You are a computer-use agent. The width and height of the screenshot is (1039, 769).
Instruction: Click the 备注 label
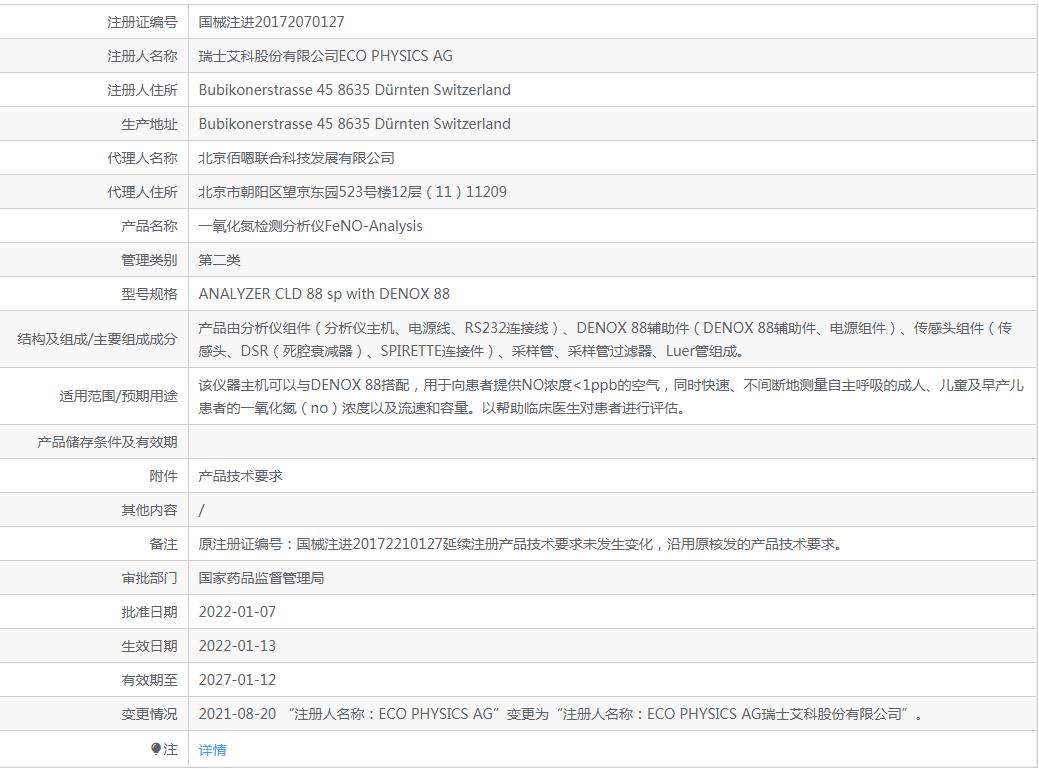163,544
